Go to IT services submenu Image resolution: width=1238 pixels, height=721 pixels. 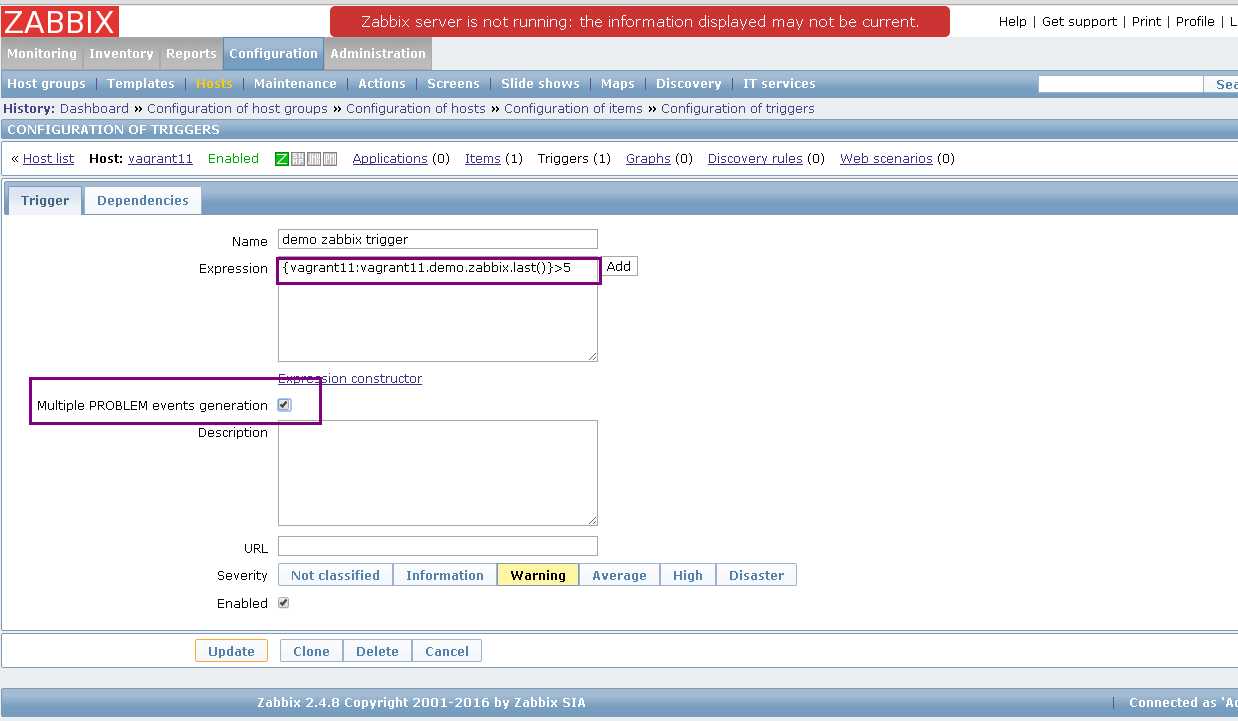pos(779,84)
